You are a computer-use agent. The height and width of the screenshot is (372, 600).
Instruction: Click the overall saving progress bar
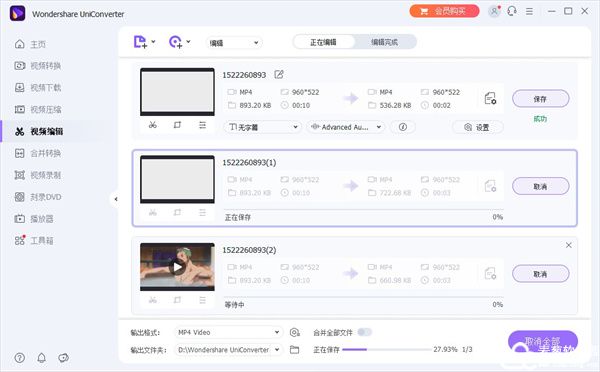(386, 349)
